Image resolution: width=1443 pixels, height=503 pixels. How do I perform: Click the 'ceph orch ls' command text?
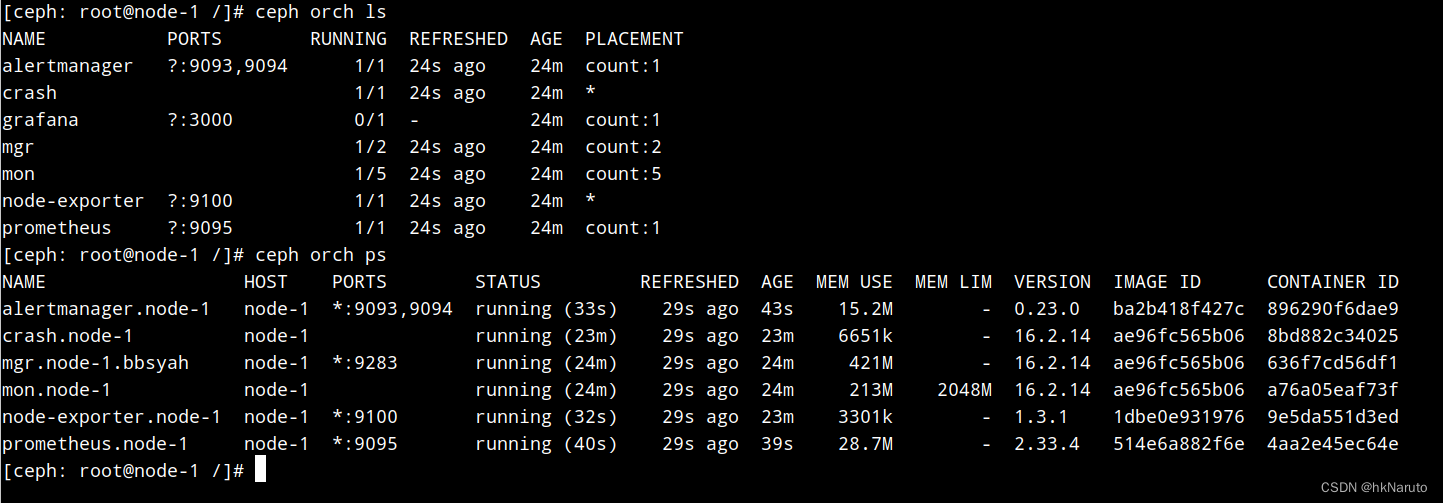(321, 12)
